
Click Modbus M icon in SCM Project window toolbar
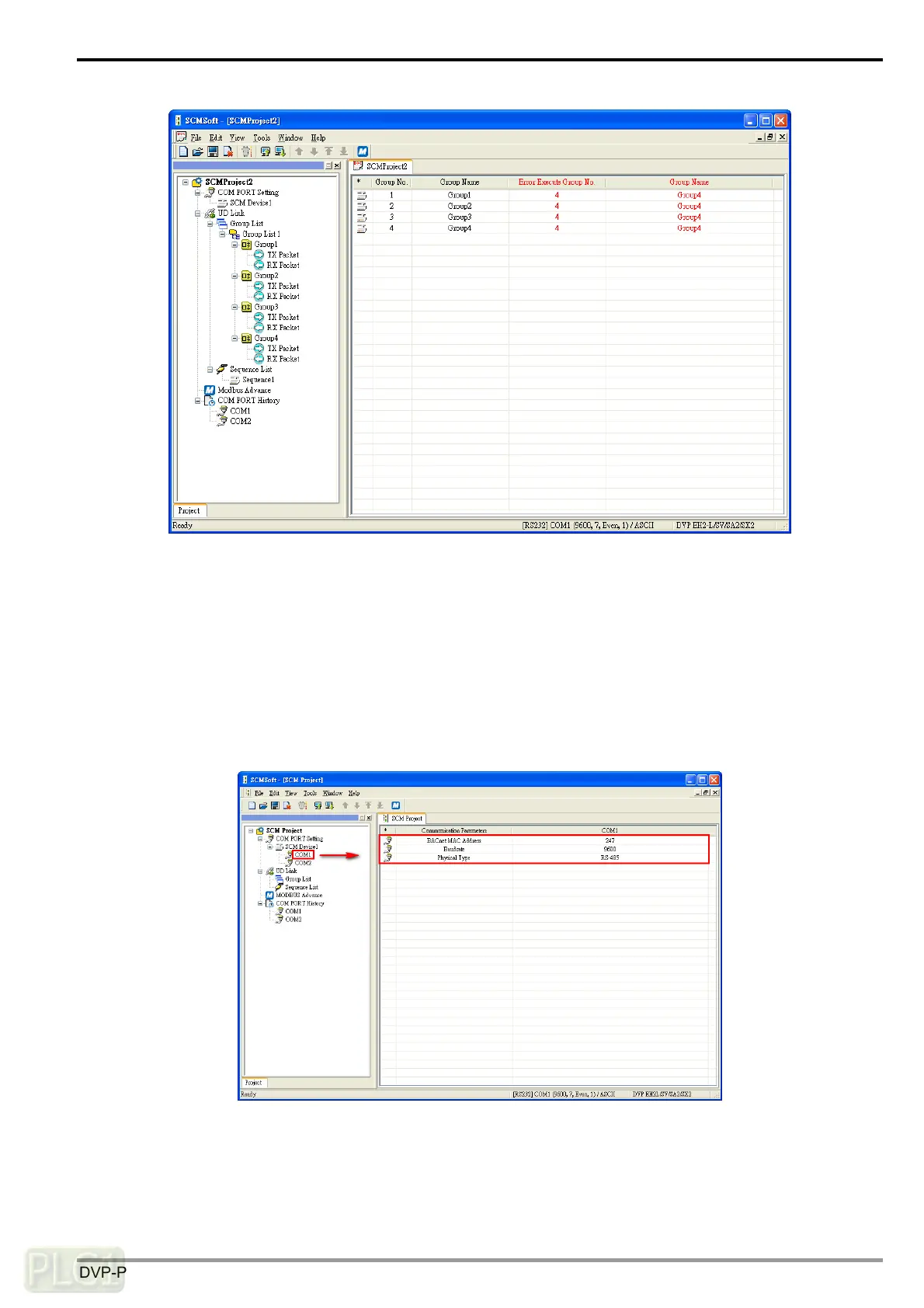tap(396, 805)
